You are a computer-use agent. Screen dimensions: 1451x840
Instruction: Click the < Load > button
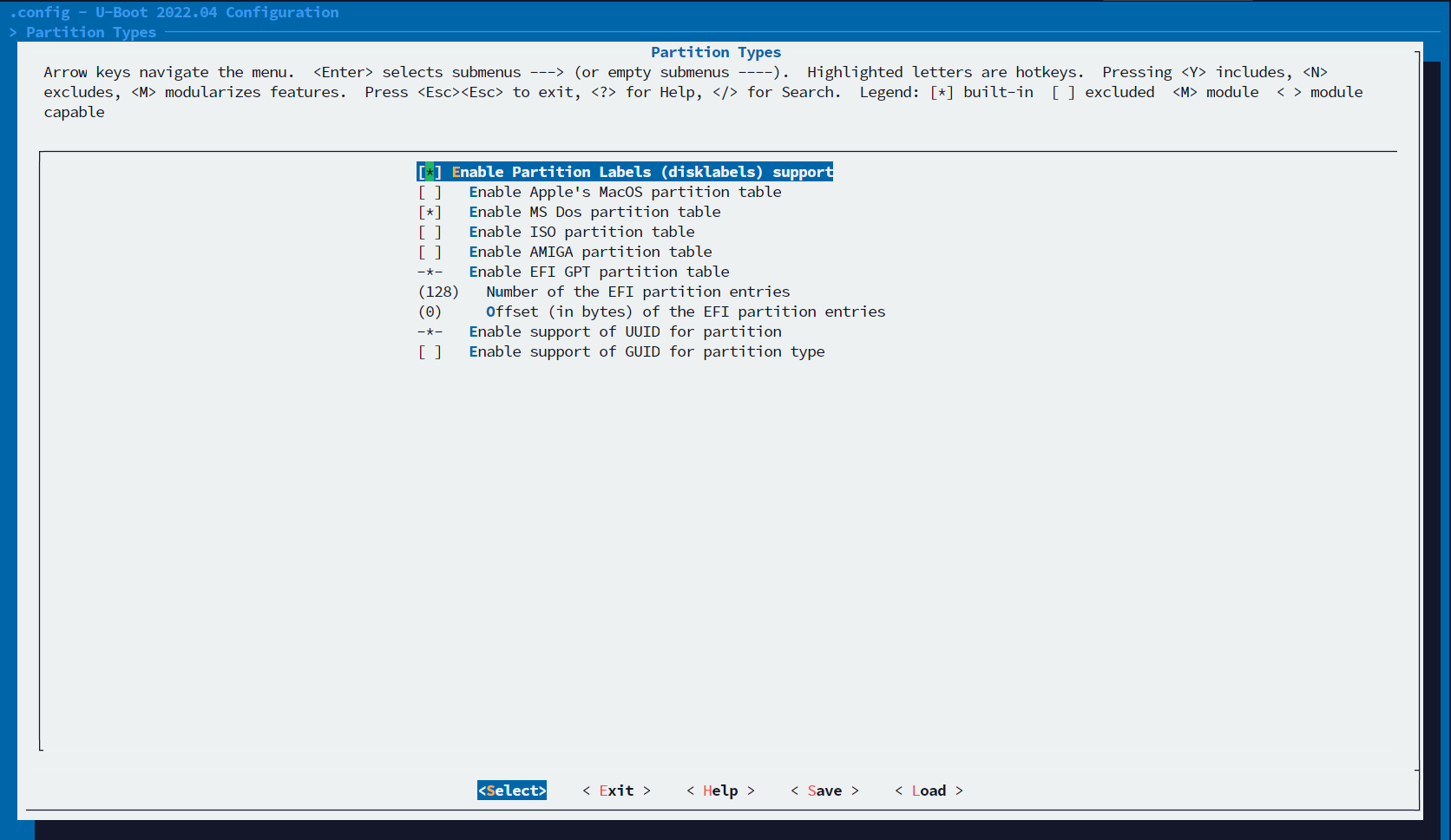pyautogui.click(x=929, y=791)
